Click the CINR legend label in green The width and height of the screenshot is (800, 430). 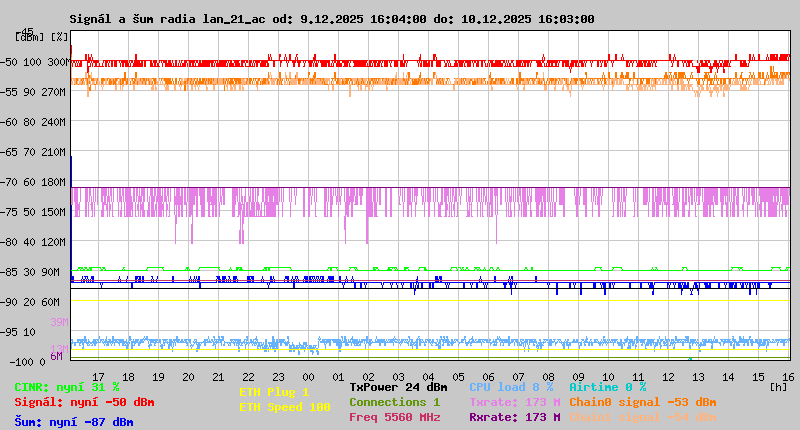click(67, 387)
